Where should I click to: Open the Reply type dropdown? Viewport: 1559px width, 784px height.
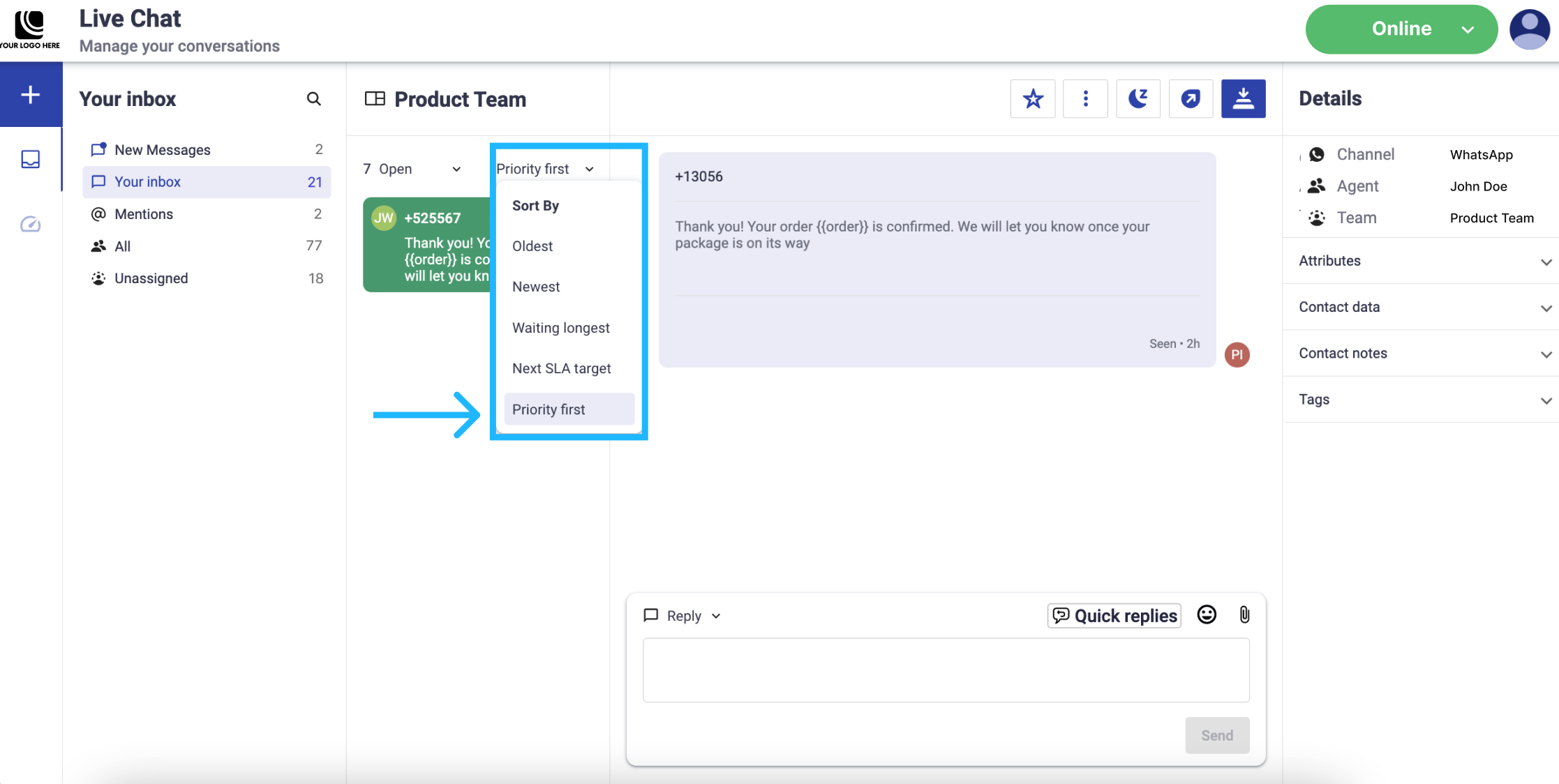coord(683,616)
